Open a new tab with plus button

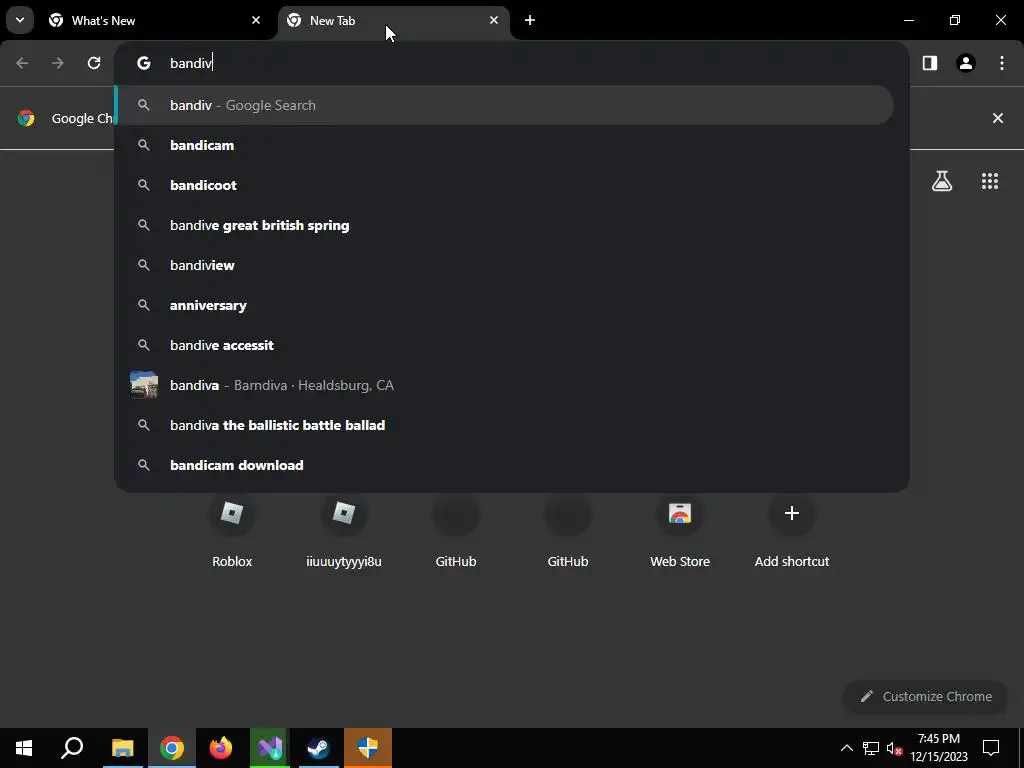(x=530, y=20)
